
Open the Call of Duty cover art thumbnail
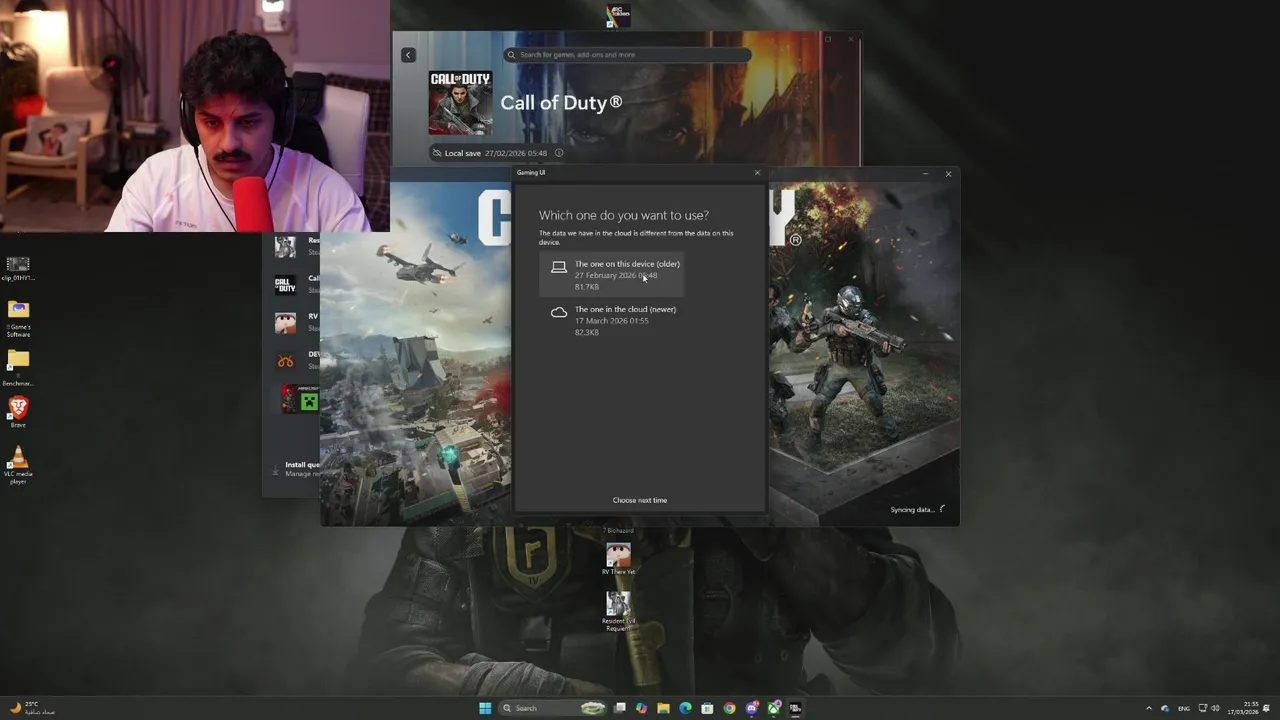(x=460, y=102)
